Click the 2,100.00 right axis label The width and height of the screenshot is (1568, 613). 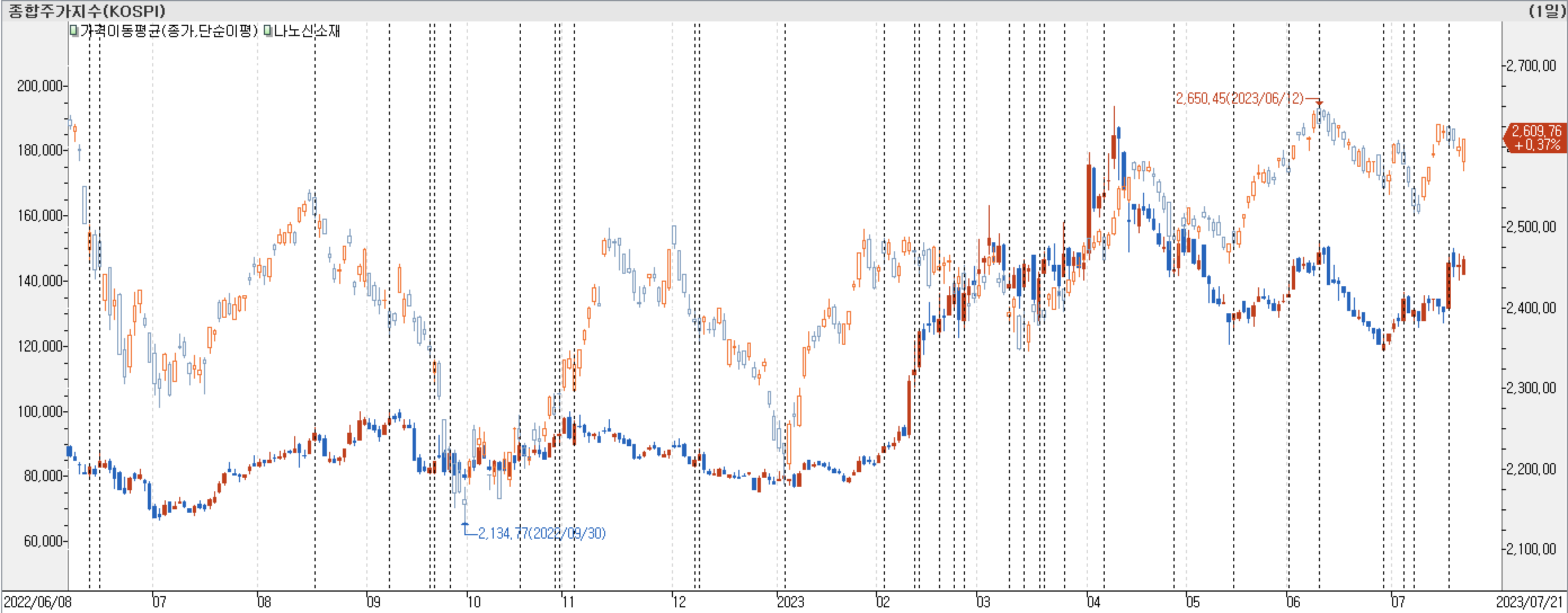[x=1531, y=549]
